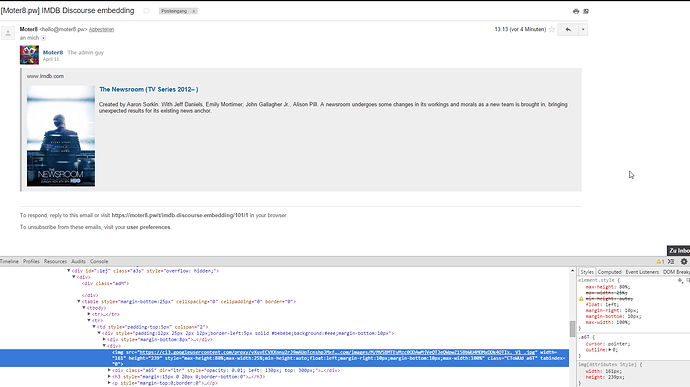Open the Resources devtools tab

click(x=55, y=262)
